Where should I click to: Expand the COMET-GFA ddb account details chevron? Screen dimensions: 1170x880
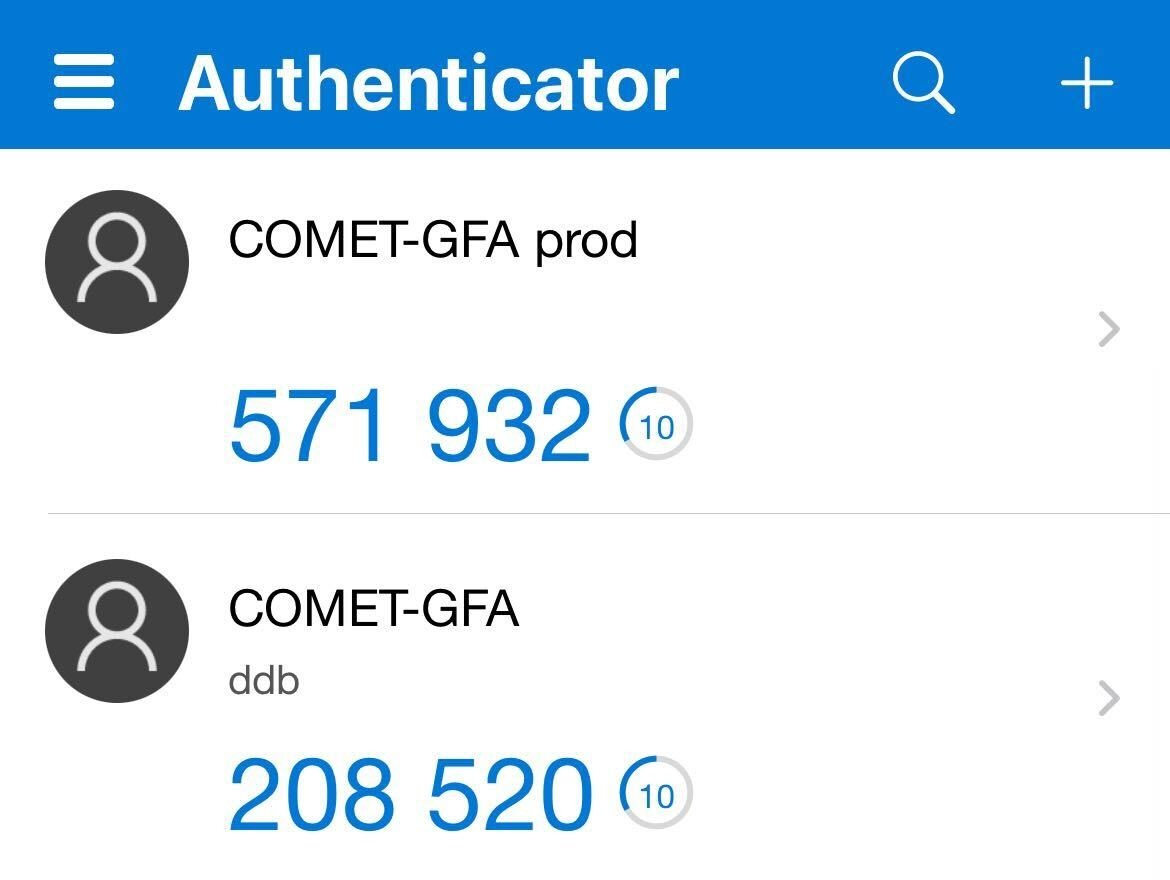(1106, 700)
